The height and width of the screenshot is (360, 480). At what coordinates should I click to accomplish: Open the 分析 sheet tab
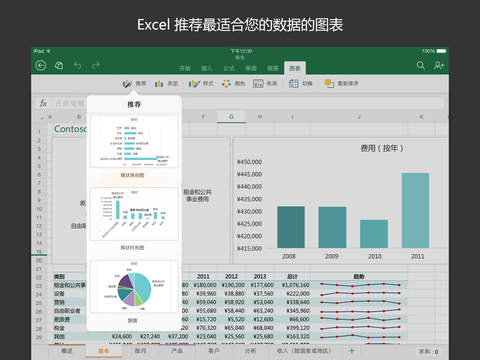click(x=250, y=351)
